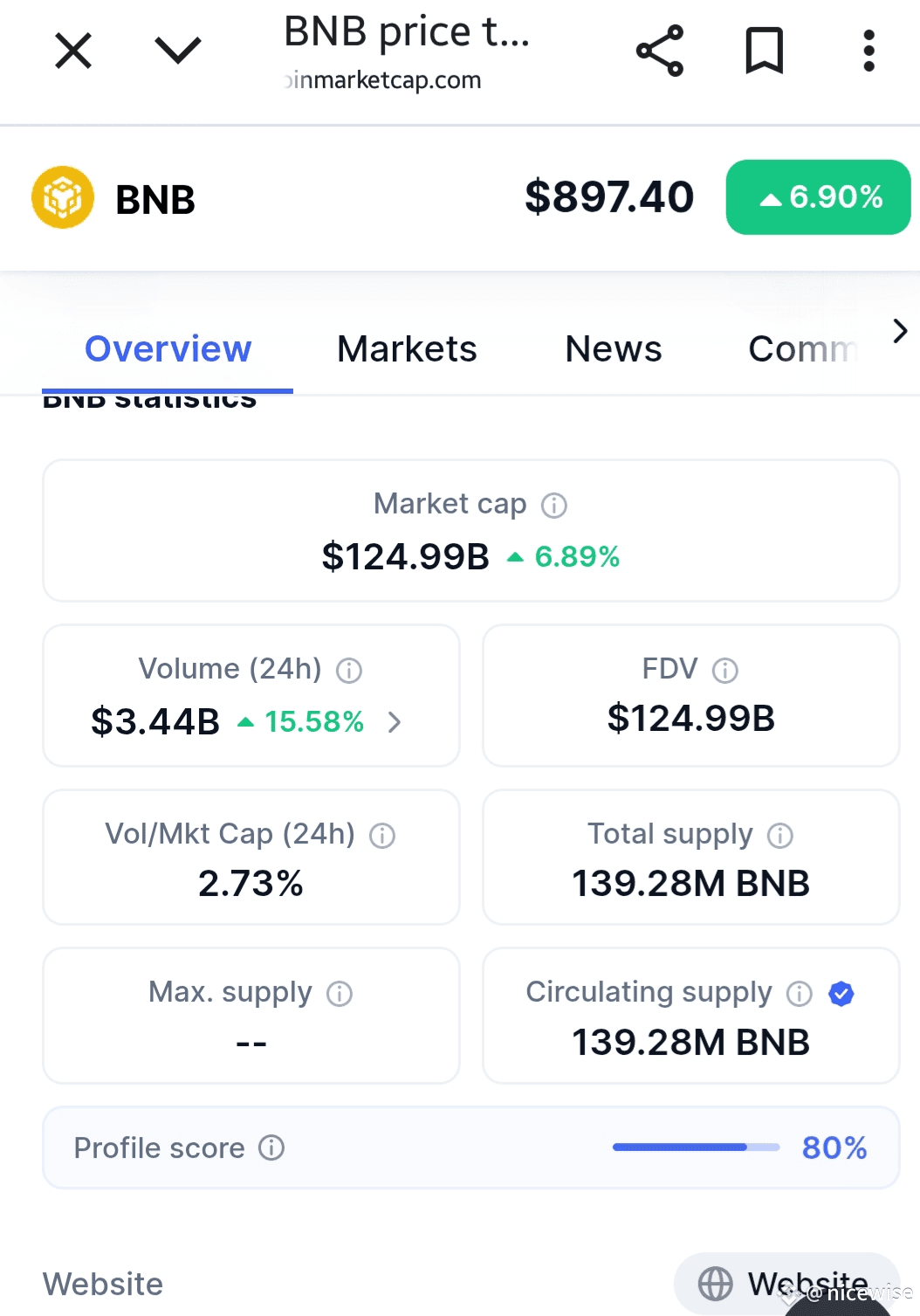Image resolution: width=920 pixels, height=1316 pixels.
Task: Show Profile score info icon
Action: tap(271, 1147)
